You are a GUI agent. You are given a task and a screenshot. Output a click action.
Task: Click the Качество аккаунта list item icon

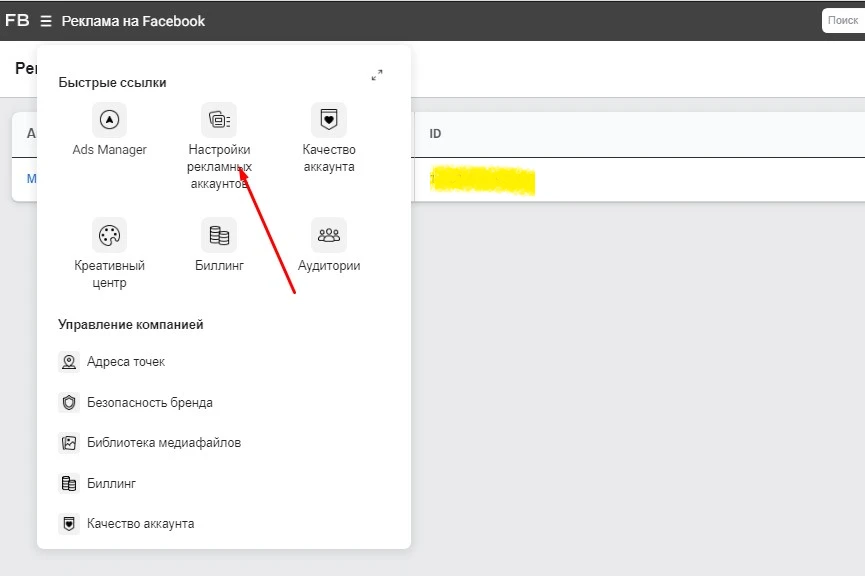69,524
